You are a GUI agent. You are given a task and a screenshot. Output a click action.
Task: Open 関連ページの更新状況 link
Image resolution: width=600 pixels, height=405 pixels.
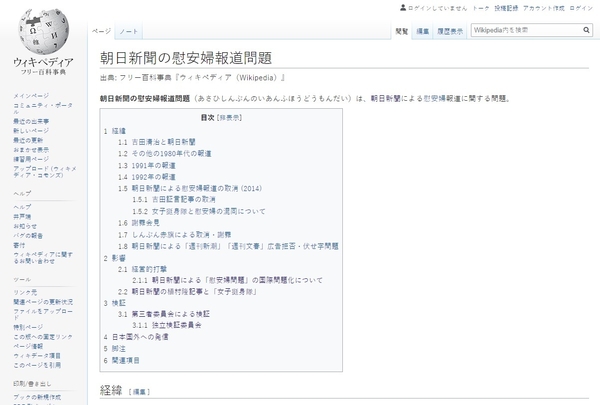pos(43,302)
